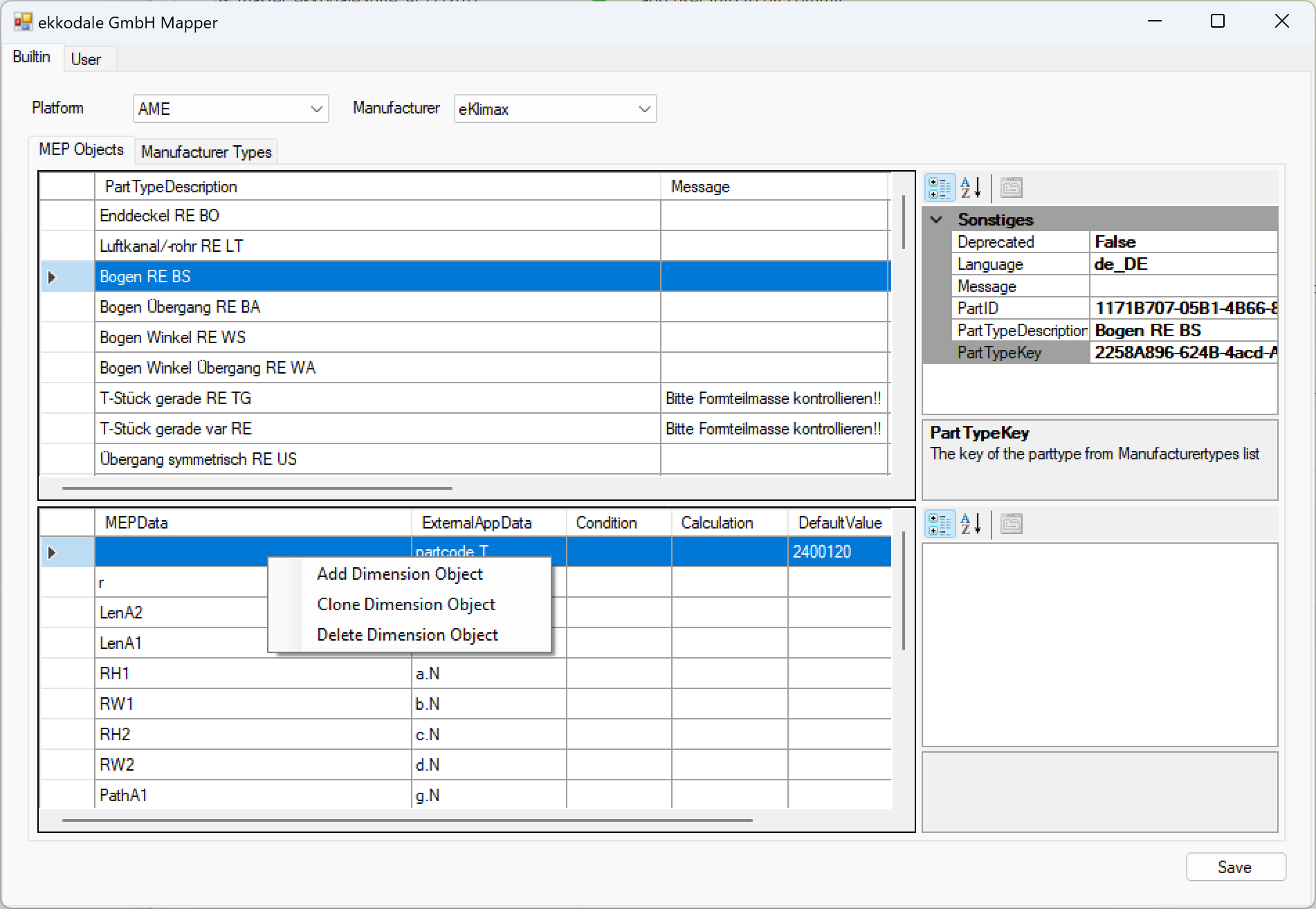Screen dimensions: 1316x909
Task: Click the MEPData cell r
Action: click(181, 582)
